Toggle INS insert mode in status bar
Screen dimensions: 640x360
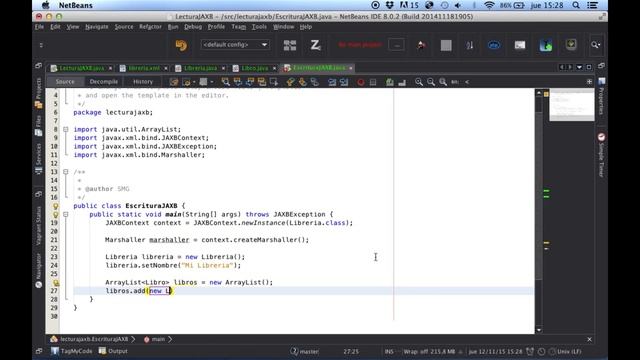(x=389, y=351)
